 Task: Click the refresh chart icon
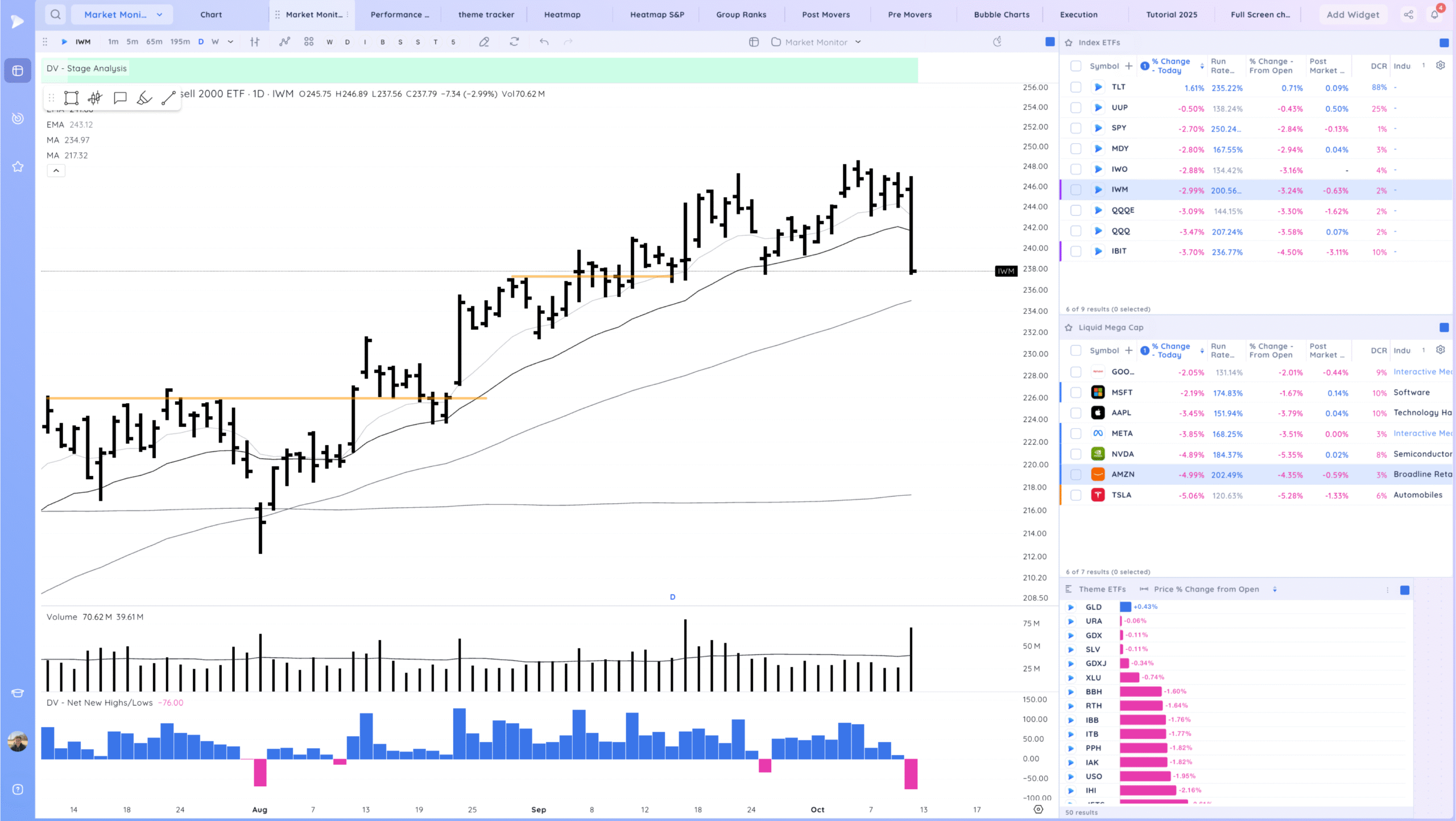click(514, 42)
